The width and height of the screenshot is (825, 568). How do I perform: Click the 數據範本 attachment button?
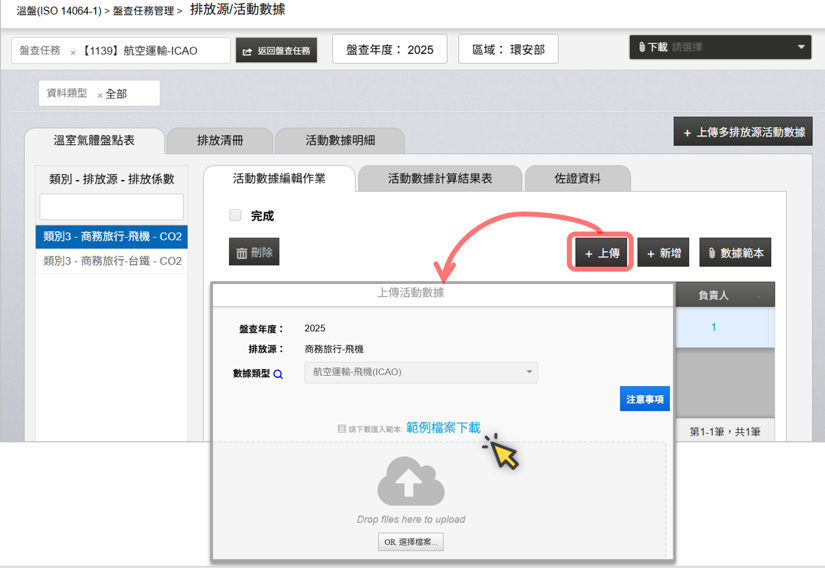(x=735, y=253)
